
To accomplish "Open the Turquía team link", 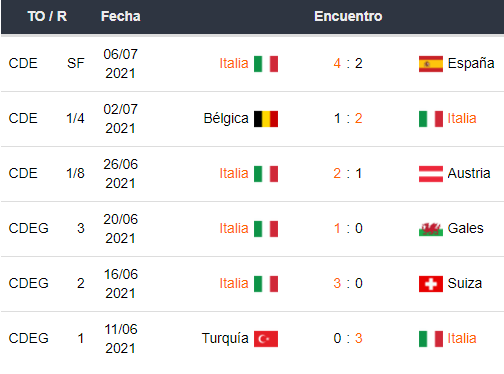I will [225, 338].
